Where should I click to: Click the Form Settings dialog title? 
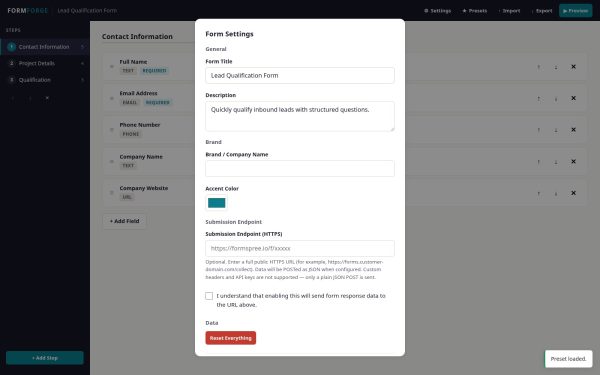pos(229,34)
